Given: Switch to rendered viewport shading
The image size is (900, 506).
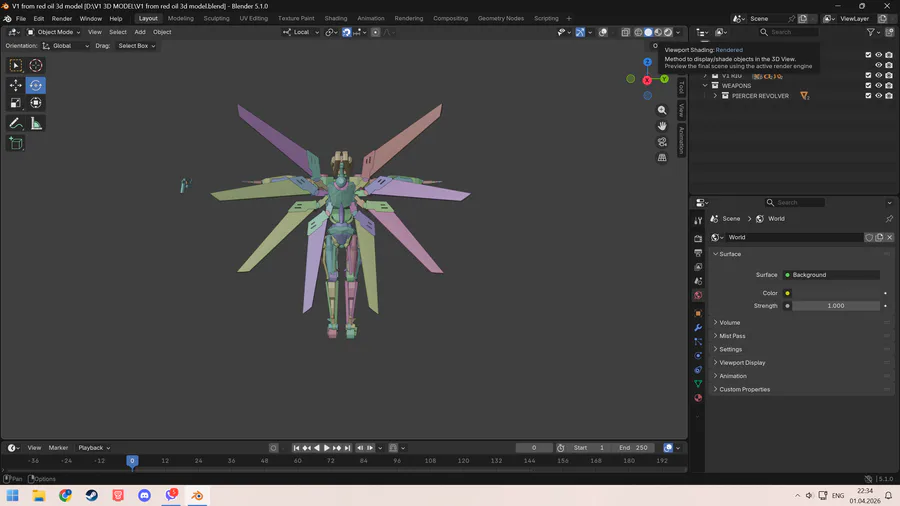Looking at the screenshot, I should click(668, 32).
